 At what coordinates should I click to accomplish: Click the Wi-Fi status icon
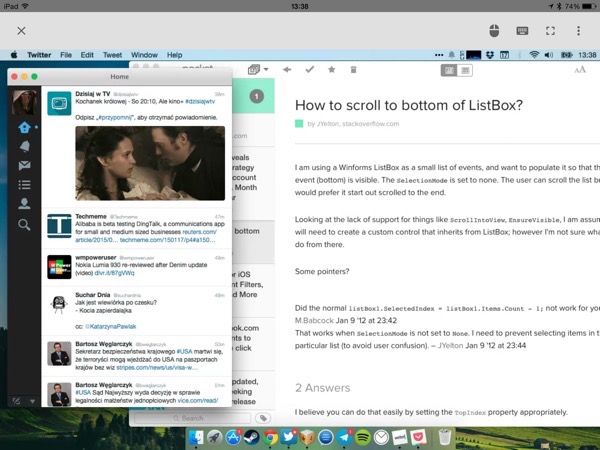tap(534, 55)
